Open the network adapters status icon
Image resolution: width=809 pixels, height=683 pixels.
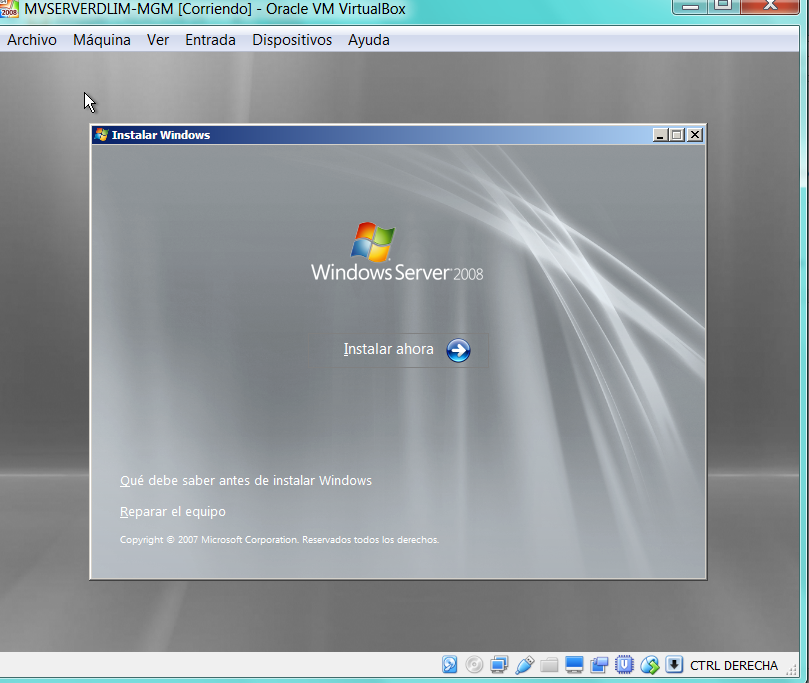coord(500,664)
